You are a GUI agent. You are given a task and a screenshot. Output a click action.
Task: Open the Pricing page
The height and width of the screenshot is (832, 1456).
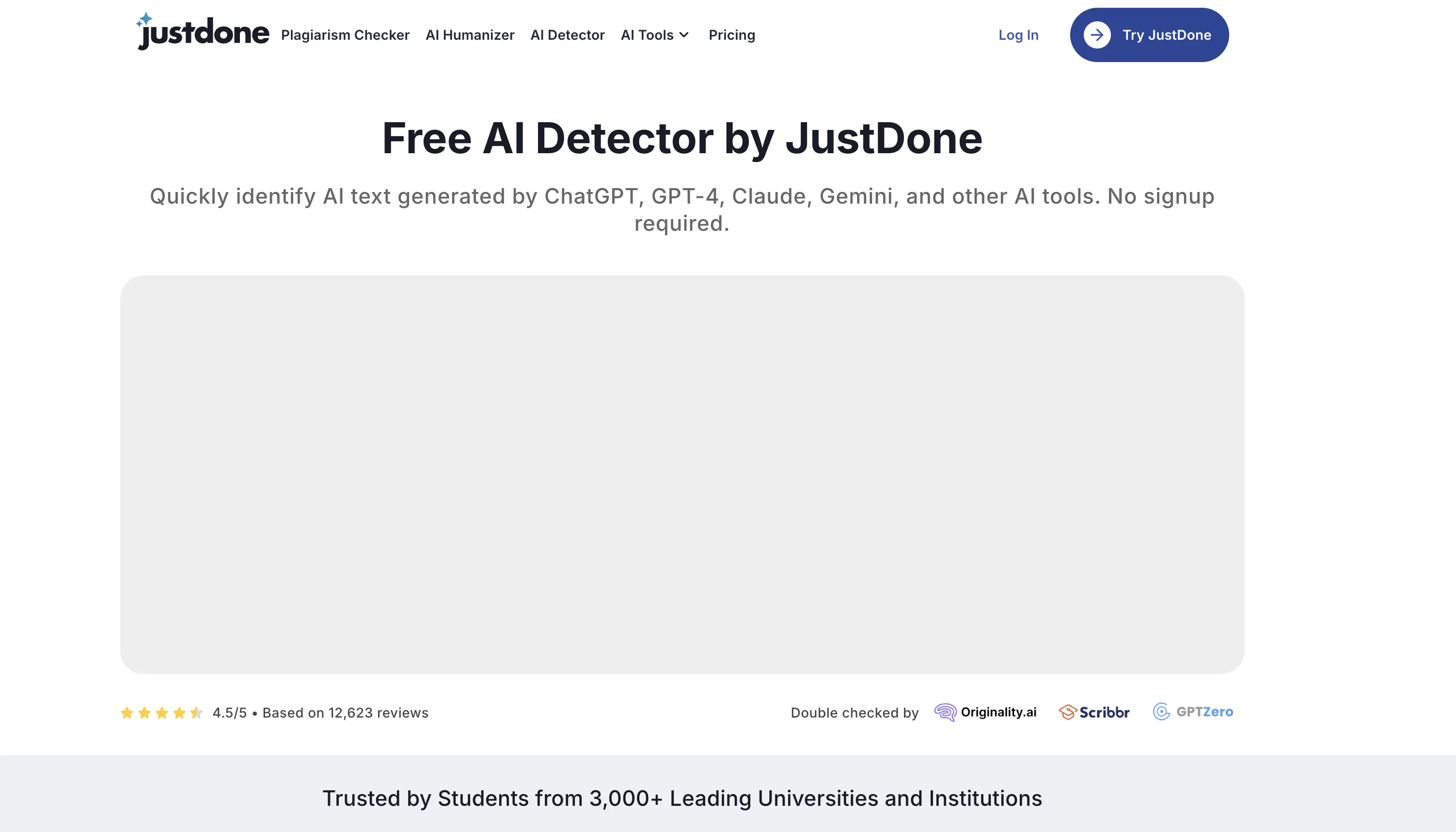731,35
